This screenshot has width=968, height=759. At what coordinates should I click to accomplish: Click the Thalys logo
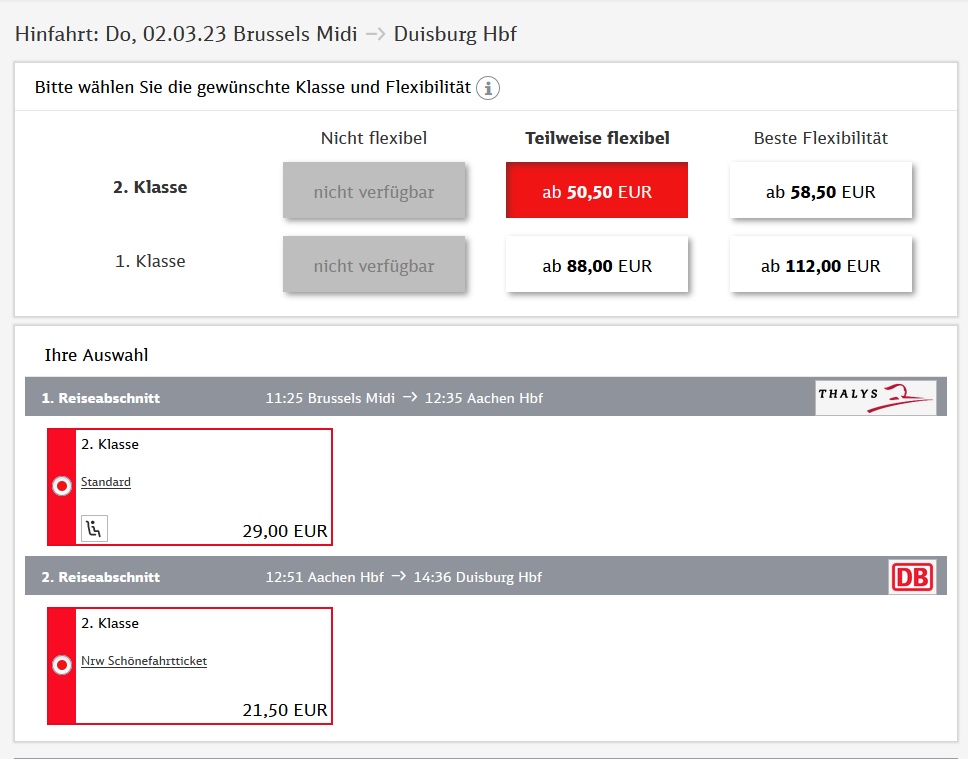876,397
